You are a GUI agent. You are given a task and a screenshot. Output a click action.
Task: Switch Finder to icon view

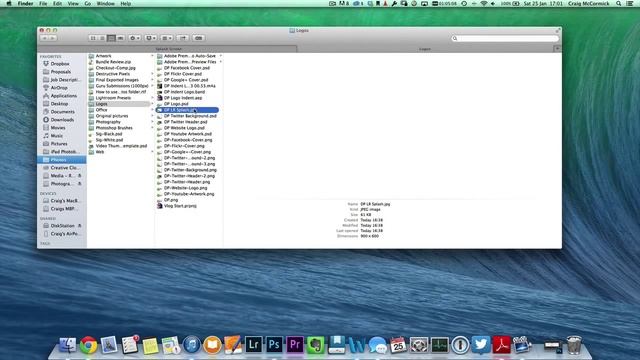click(x=93, y=38)
